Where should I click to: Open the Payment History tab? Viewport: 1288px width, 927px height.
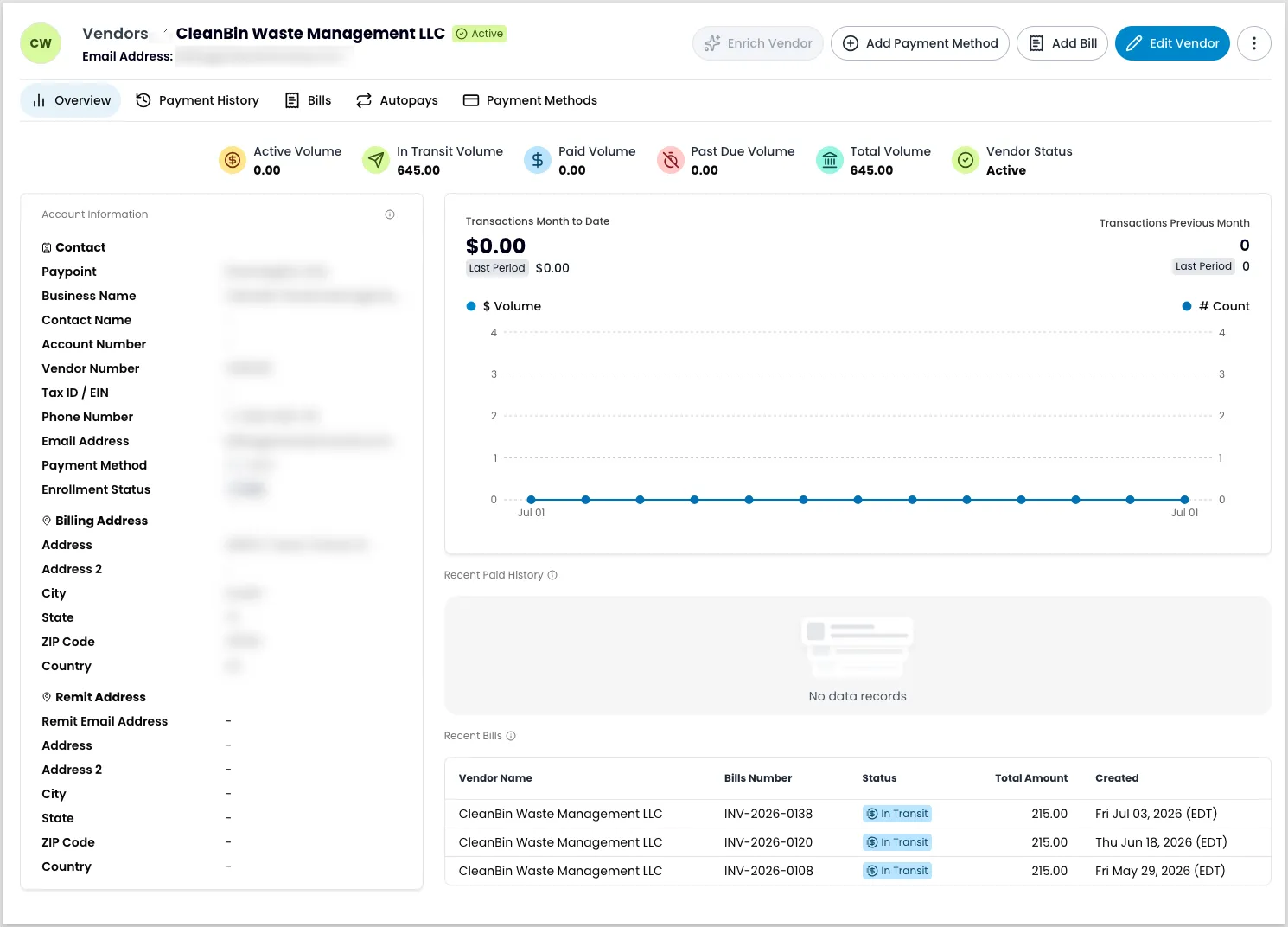198,100
